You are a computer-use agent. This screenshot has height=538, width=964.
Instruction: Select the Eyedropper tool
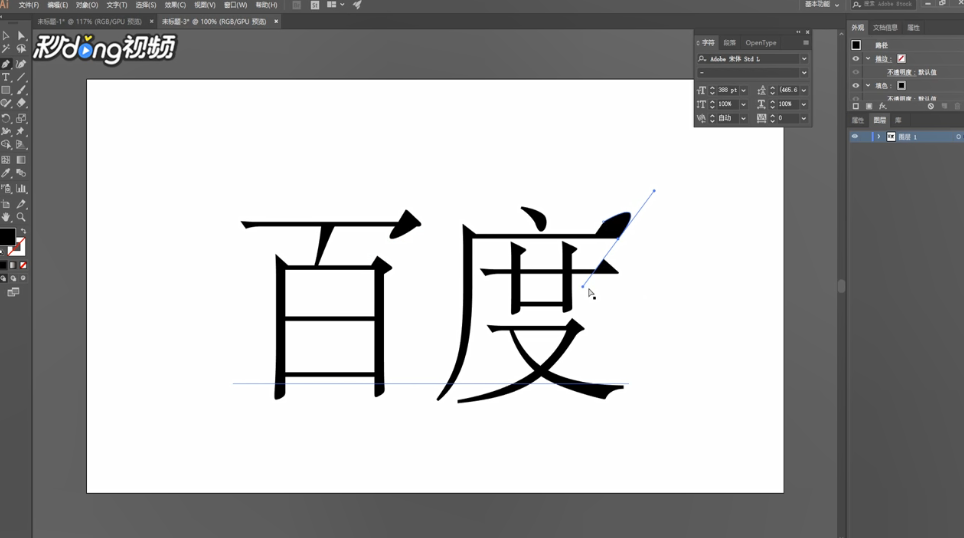[x=6, y=173]
